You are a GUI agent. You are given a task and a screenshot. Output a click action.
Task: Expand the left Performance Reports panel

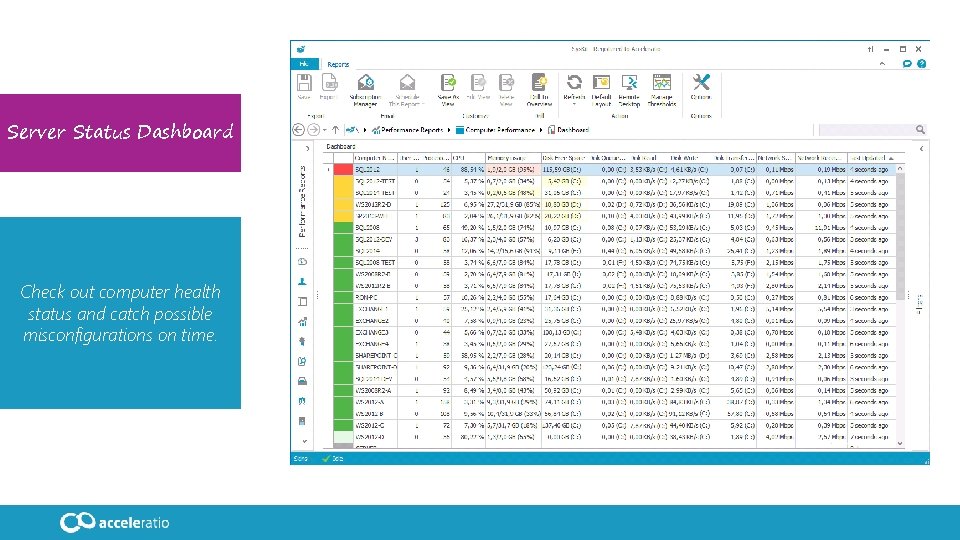307,148
